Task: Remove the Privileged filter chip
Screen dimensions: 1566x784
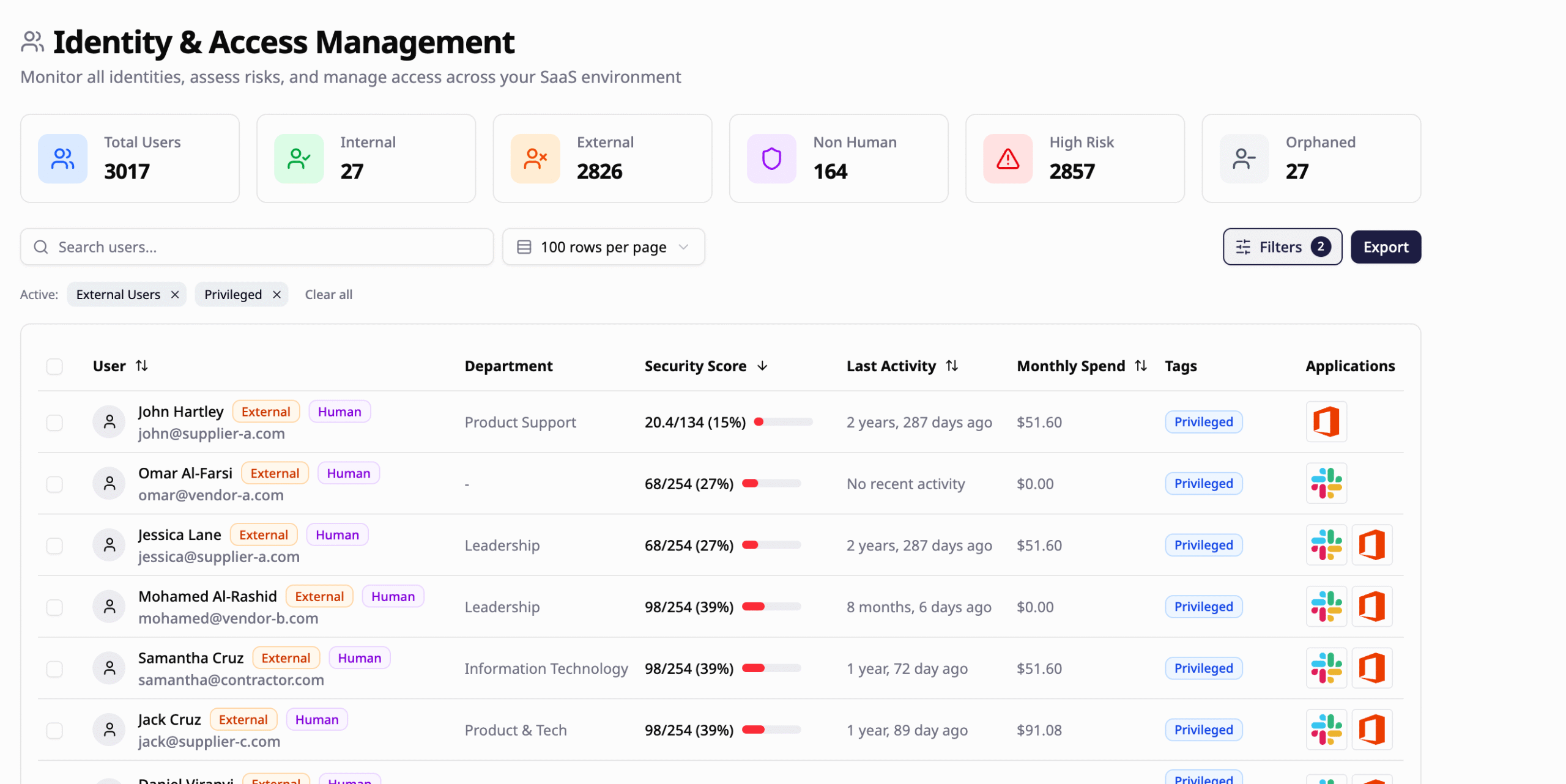Action: 276,295
